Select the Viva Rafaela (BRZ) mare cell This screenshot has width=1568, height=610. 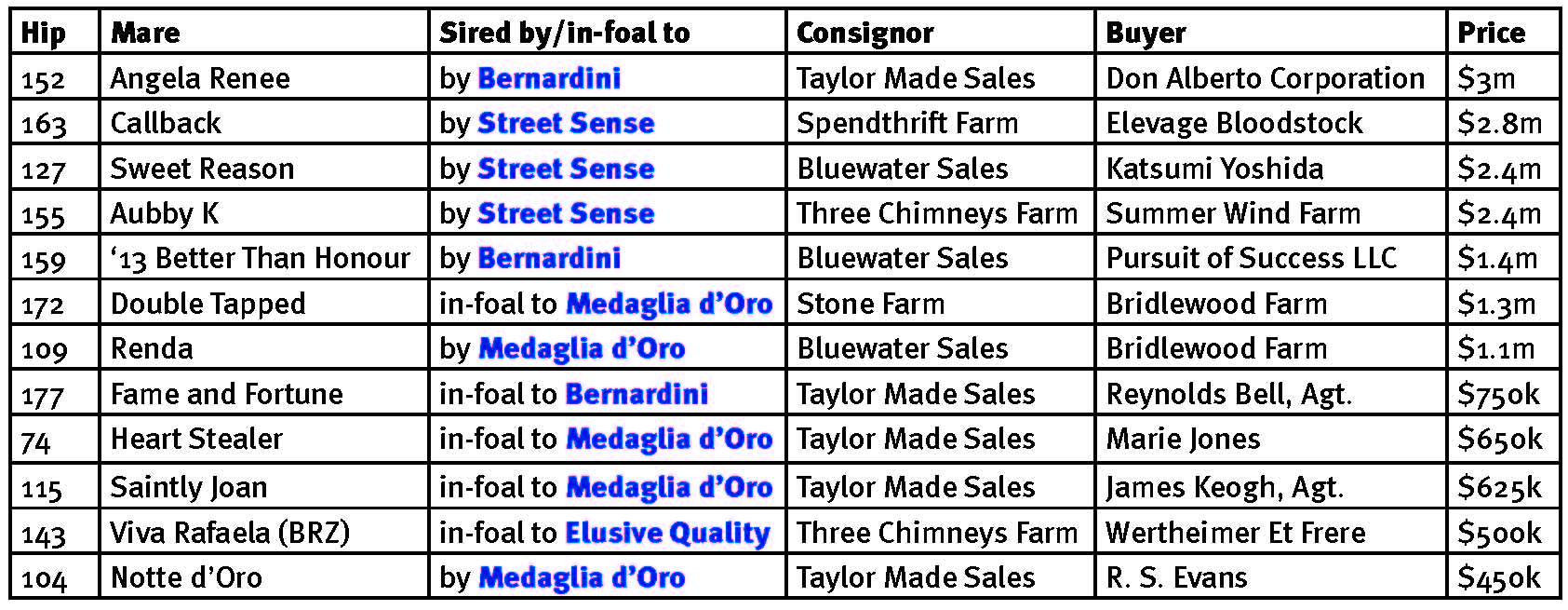point(230,533)
